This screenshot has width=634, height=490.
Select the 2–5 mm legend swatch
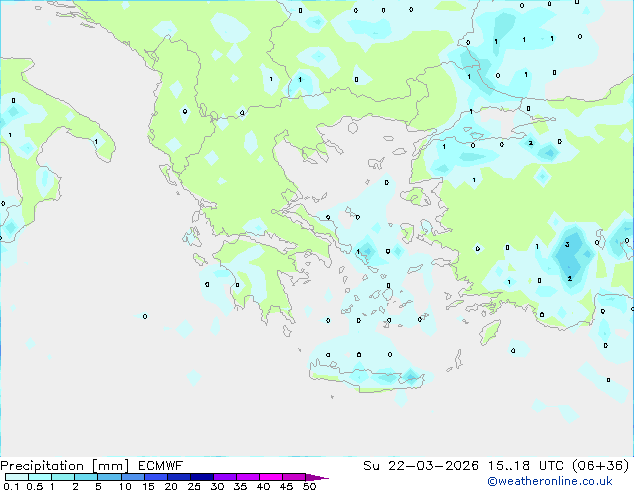[86, 477]
